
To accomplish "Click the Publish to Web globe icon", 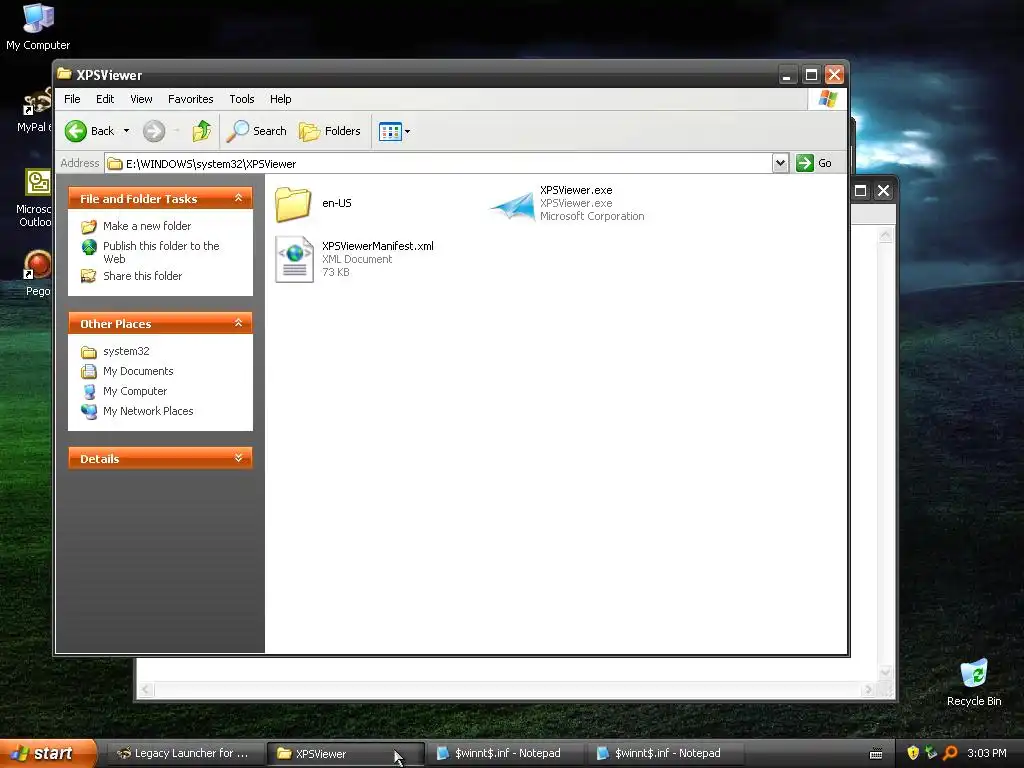I will click(89, 247).
